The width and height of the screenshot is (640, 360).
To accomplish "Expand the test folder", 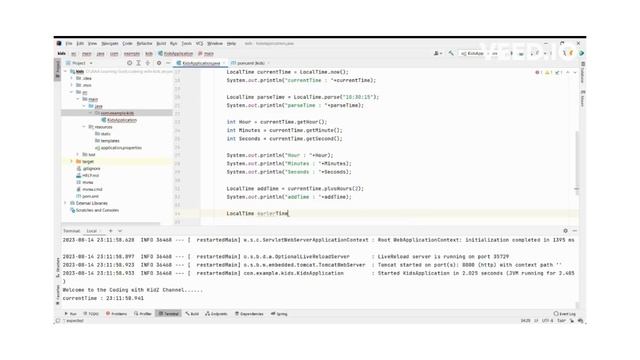I will (78, 155).
